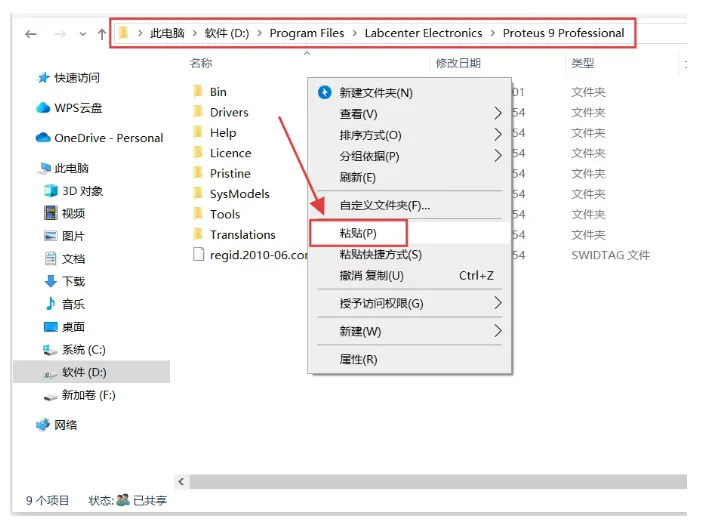This screenshot has width=706, height=527.
Task: Expand chevron after Labcenter Electronics breadcrumb
Action: (493, 33)
